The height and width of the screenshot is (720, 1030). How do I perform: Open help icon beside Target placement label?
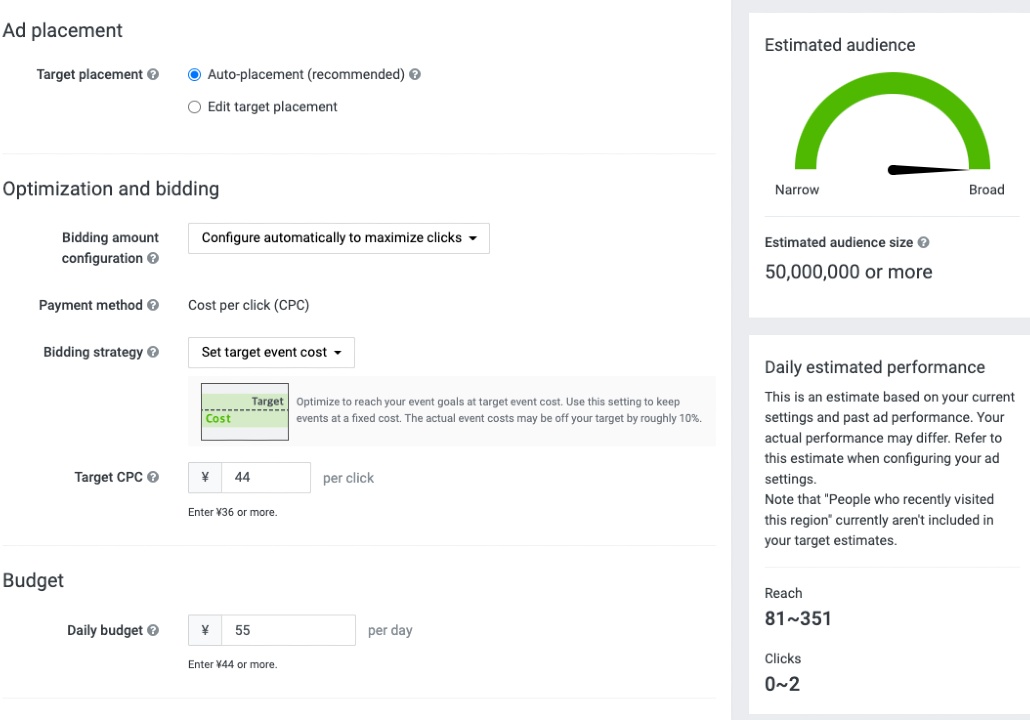153,74
